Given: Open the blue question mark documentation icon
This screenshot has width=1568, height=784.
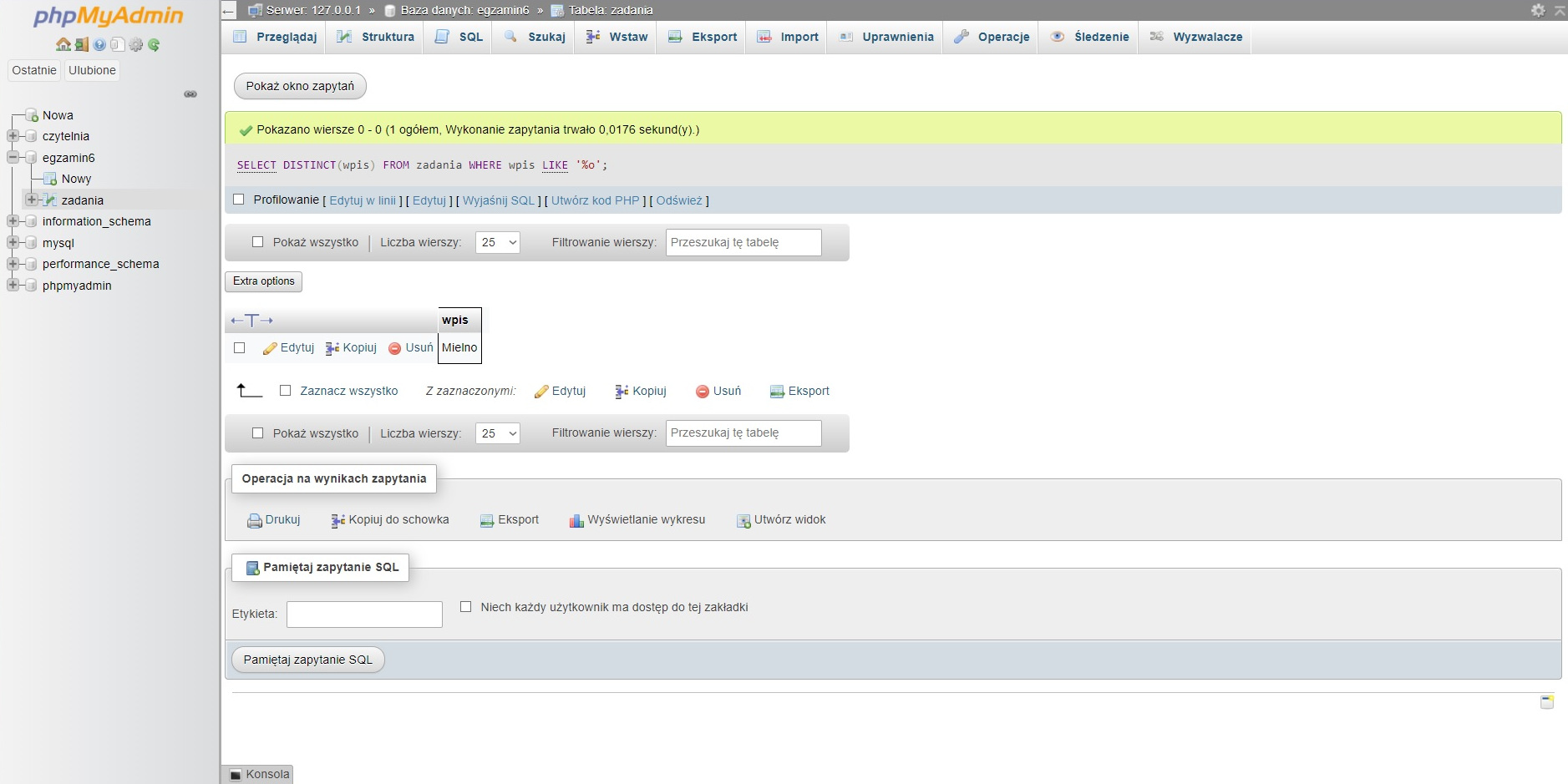Looking at the screenshot, I should click(x=99, y=44).
